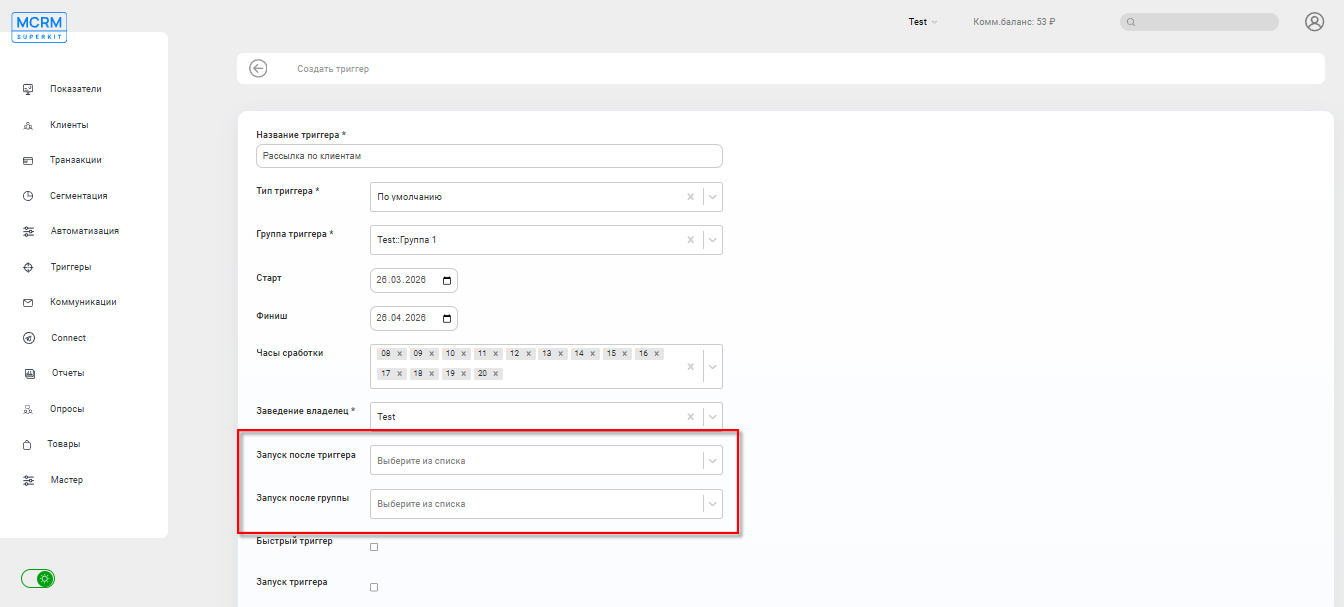
Task: Remove hour 14 tag
Action: coord(593,354)
